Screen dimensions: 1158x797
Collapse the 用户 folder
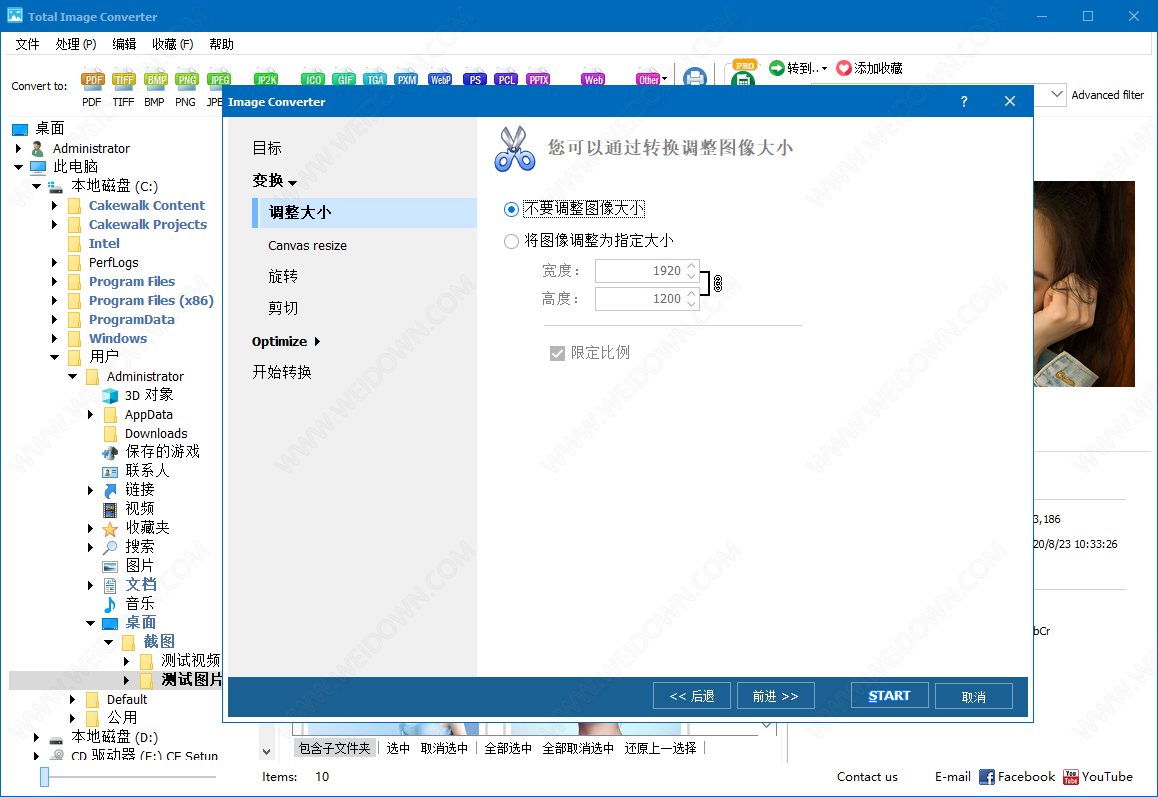click(x=55, y=358)
